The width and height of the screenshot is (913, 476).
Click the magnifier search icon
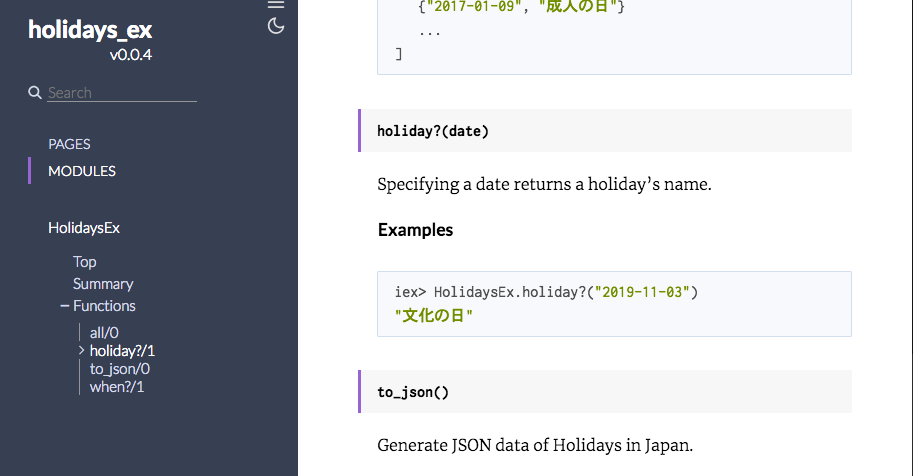35,92
